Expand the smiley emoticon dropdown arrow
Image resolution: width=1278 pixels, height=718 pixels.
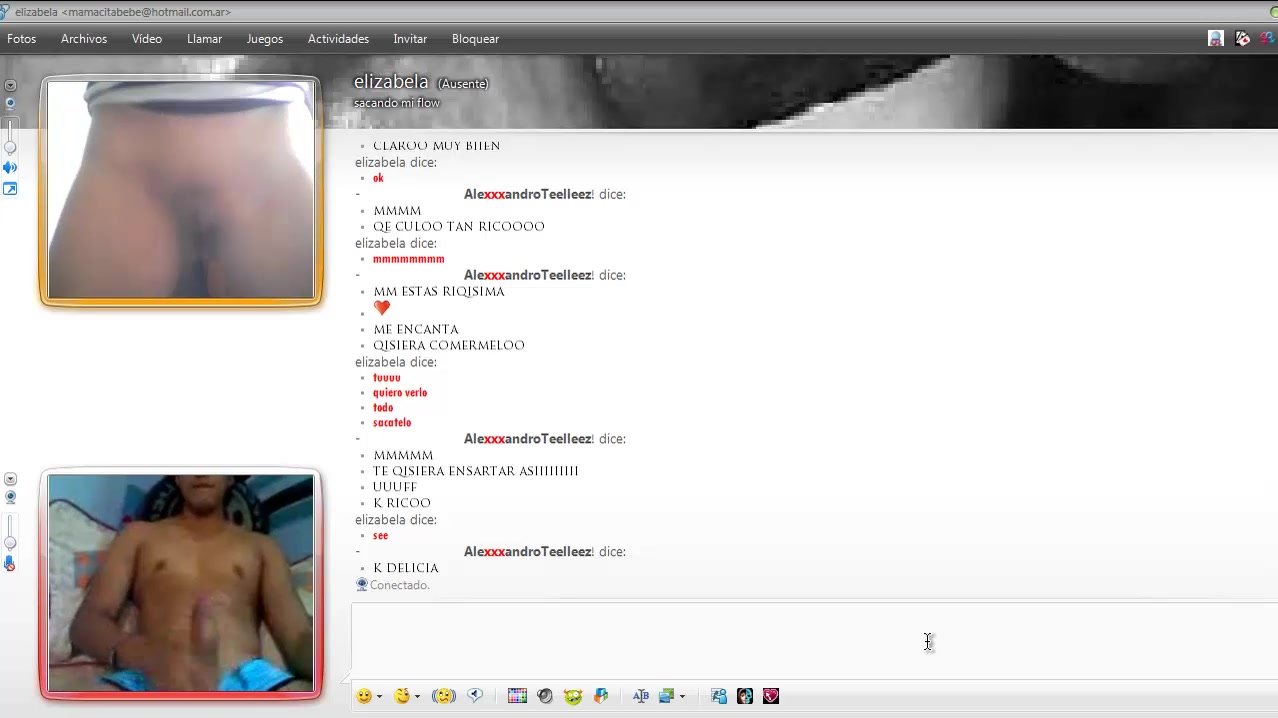tap(379, 697)
